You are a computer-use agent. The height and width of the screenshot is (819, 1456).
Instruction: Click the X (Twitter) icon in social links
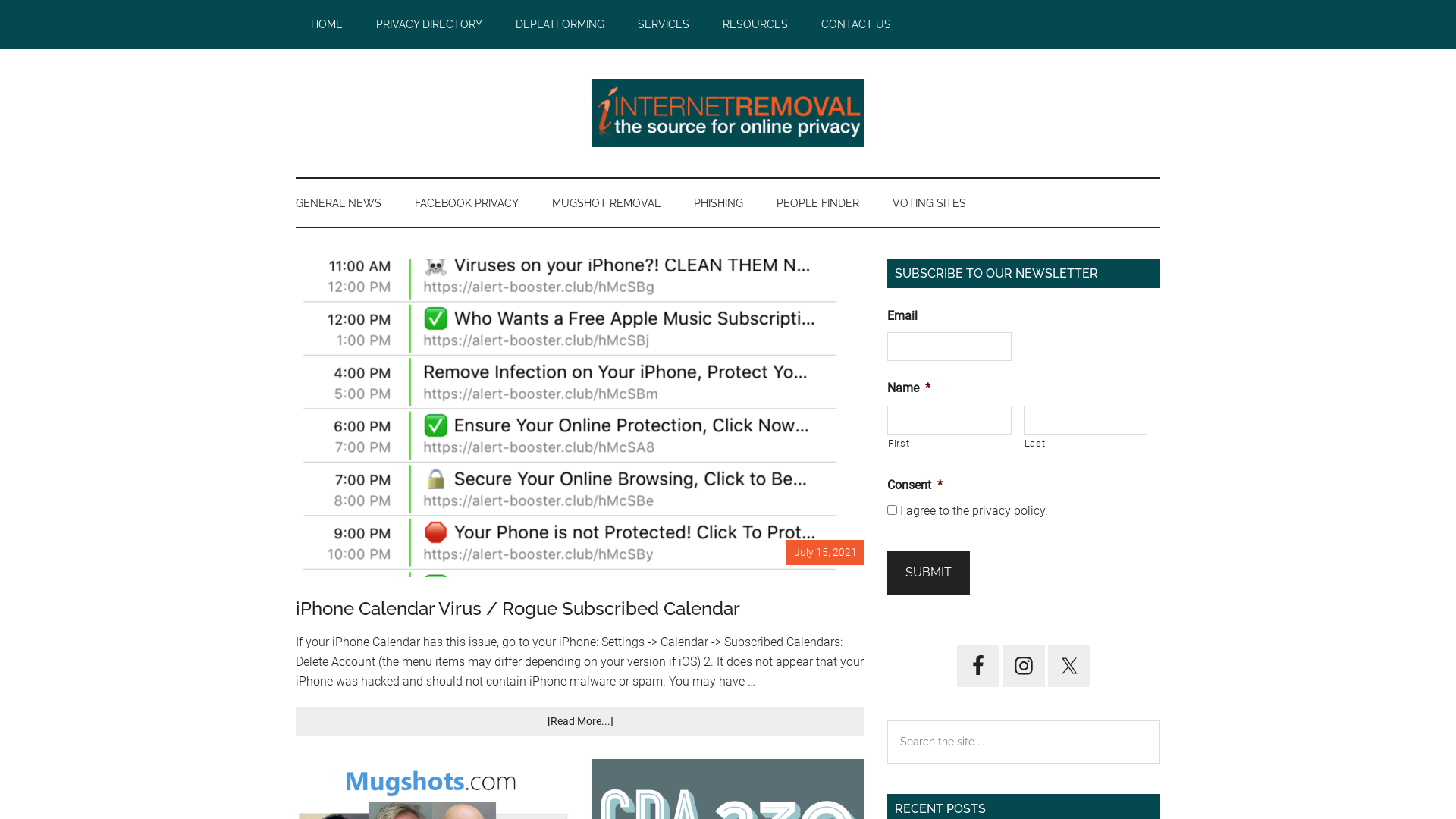point(1069,665)
